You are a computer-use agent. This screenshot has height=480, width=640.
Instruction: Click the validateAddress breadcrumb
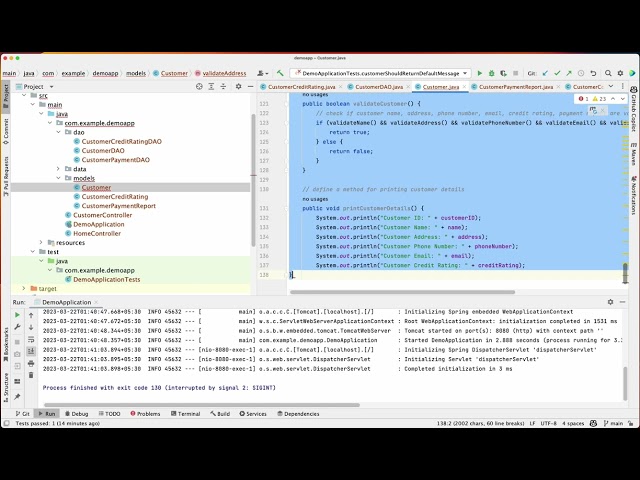point(220,73)
